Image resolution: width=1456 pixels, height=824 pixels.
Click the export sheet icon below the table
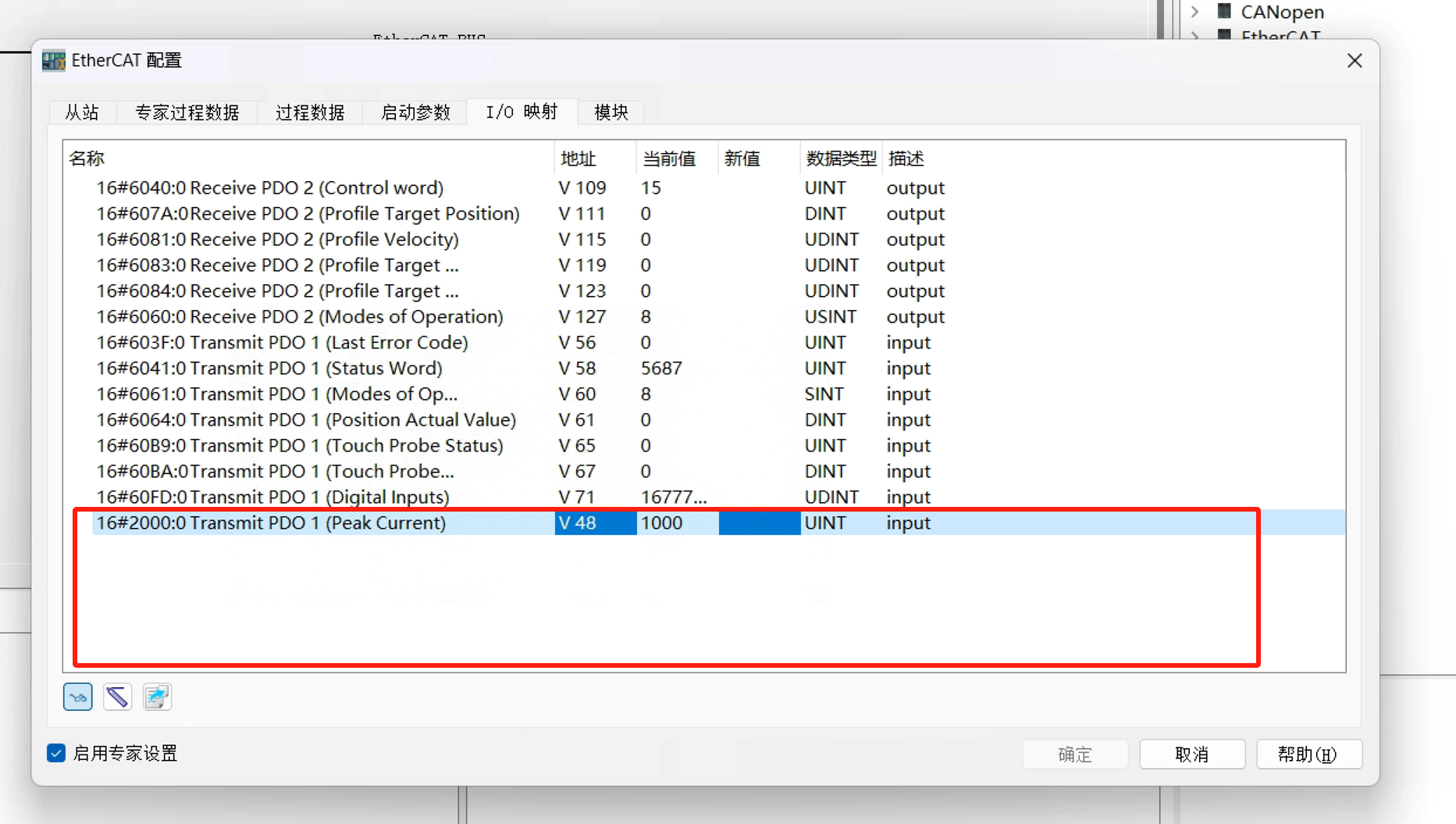157,697
